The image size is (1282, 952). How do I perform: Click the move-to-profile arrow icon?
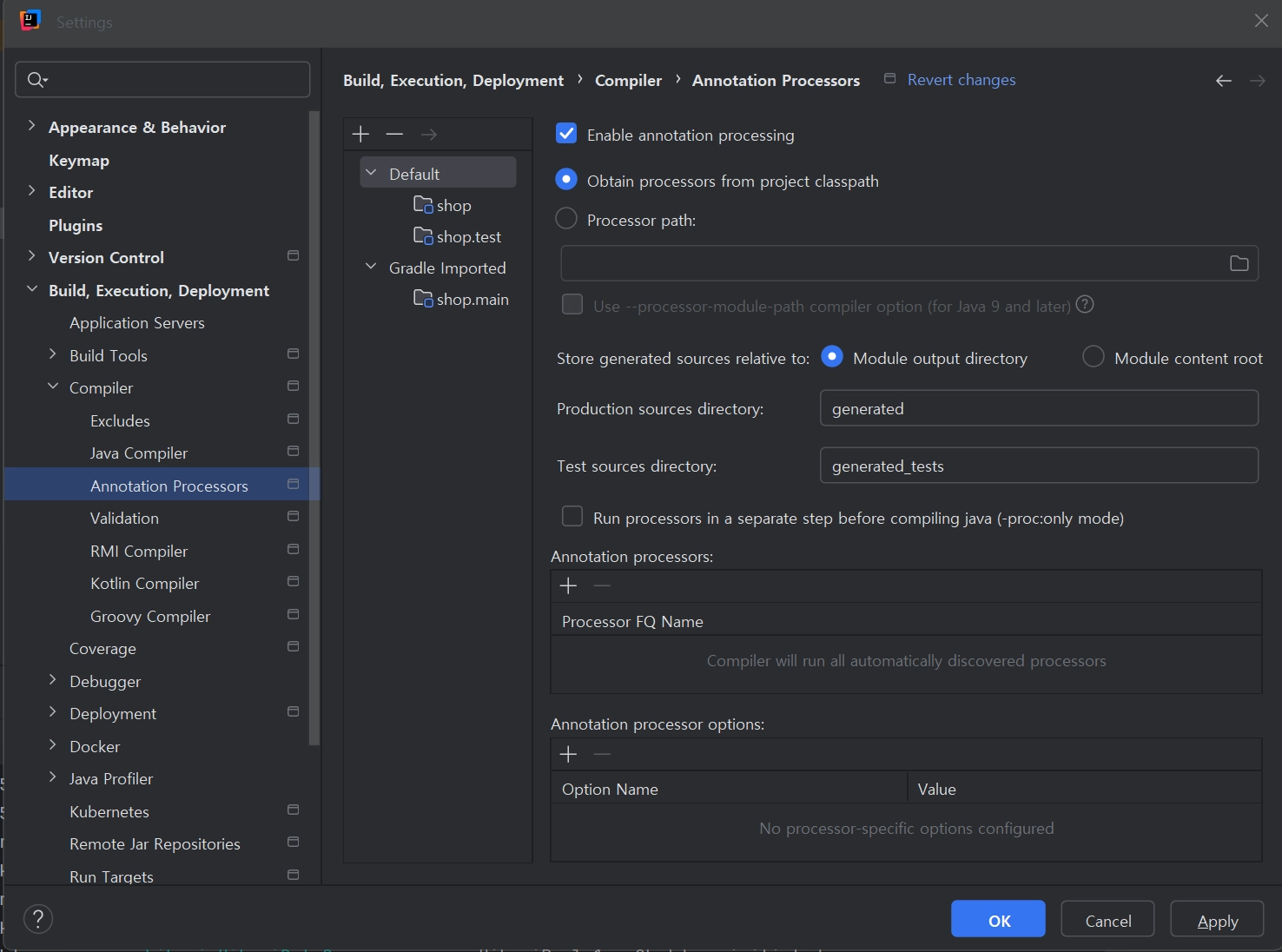(428, 134)
